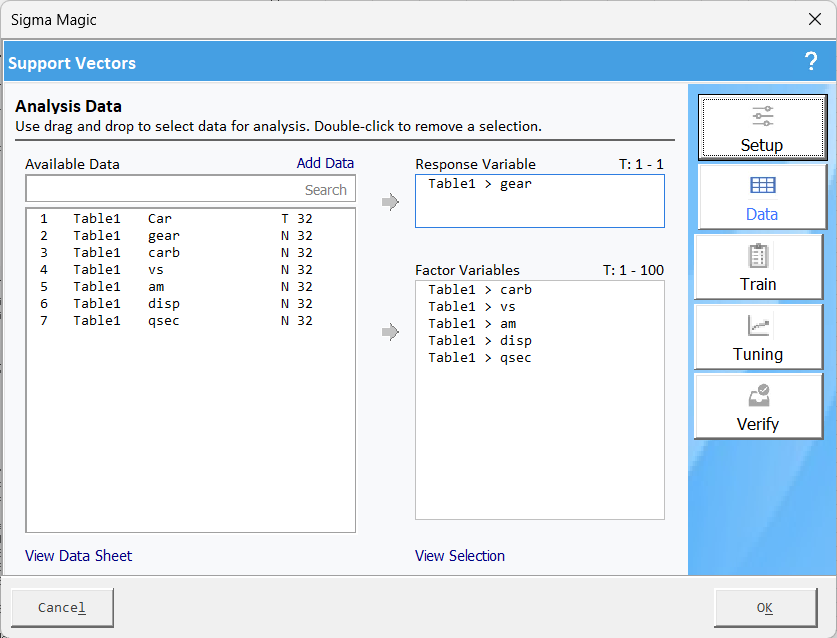Click arrow to assign Factor Variables
The image size is (837, 638).
tap(390, 332)
